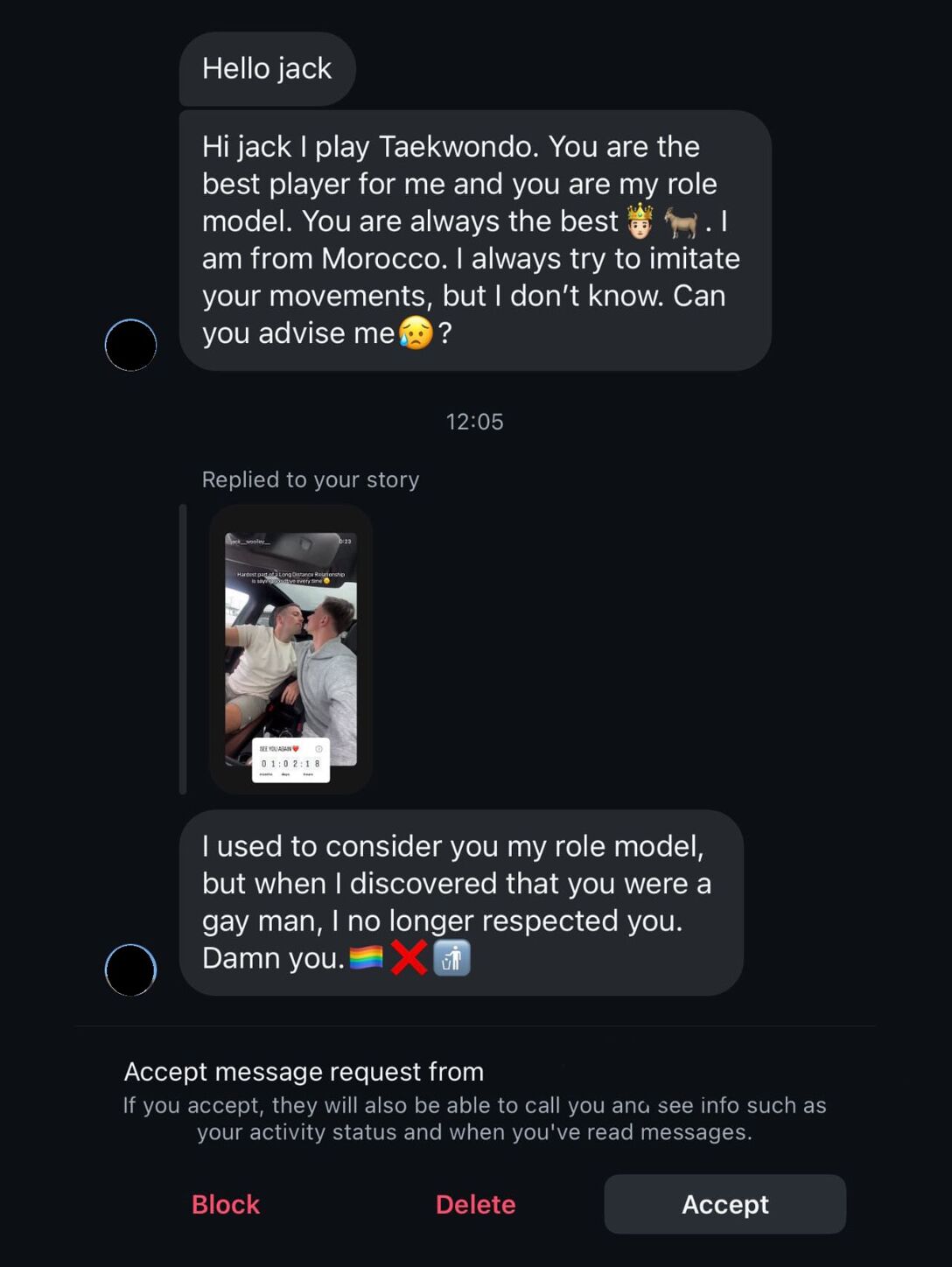Accept the message request
Image resolution: width=952 pixels, height=1267 pixels.
(x=724, y=1204)
